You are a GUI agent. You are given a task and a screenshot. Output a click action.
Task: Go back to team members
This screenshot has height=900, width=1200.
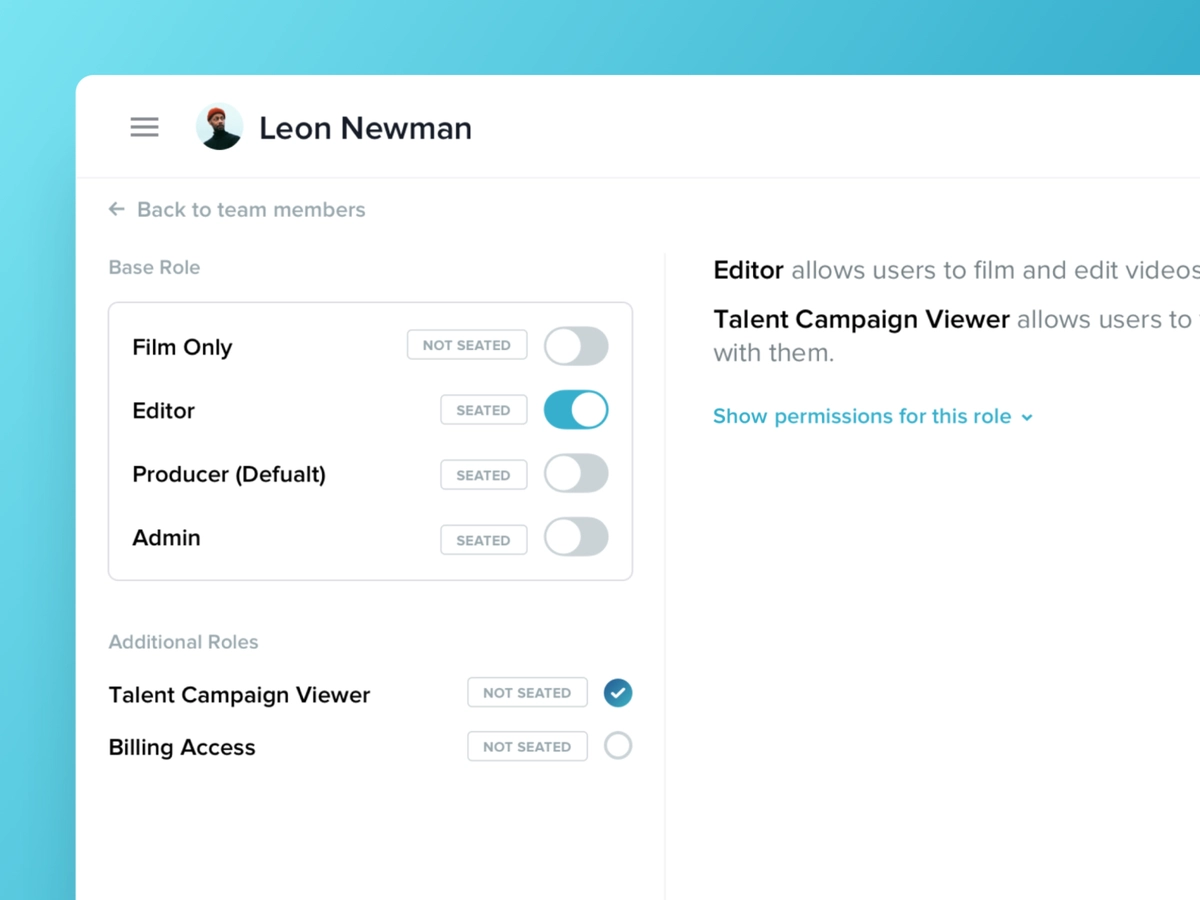coord(250,210)
